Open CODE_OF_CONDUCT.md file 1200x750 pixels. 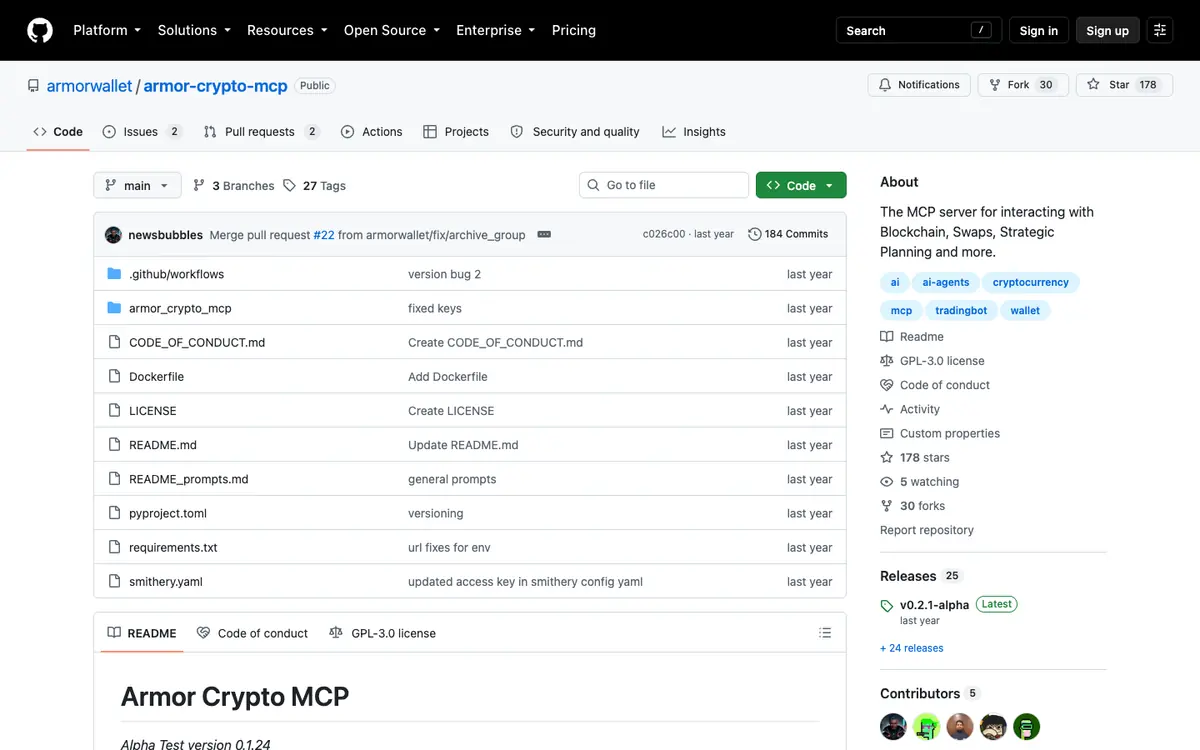(x=197, y=342)
